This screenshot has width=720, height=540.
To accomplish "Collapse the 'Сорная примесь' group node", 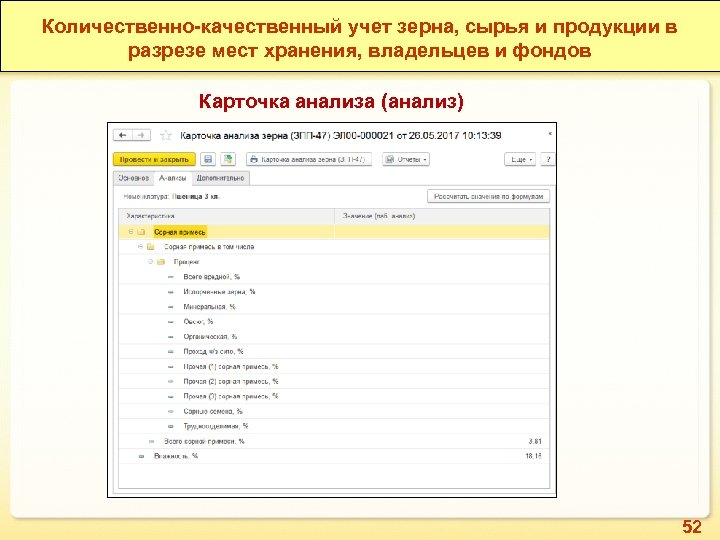I will 131,232.
